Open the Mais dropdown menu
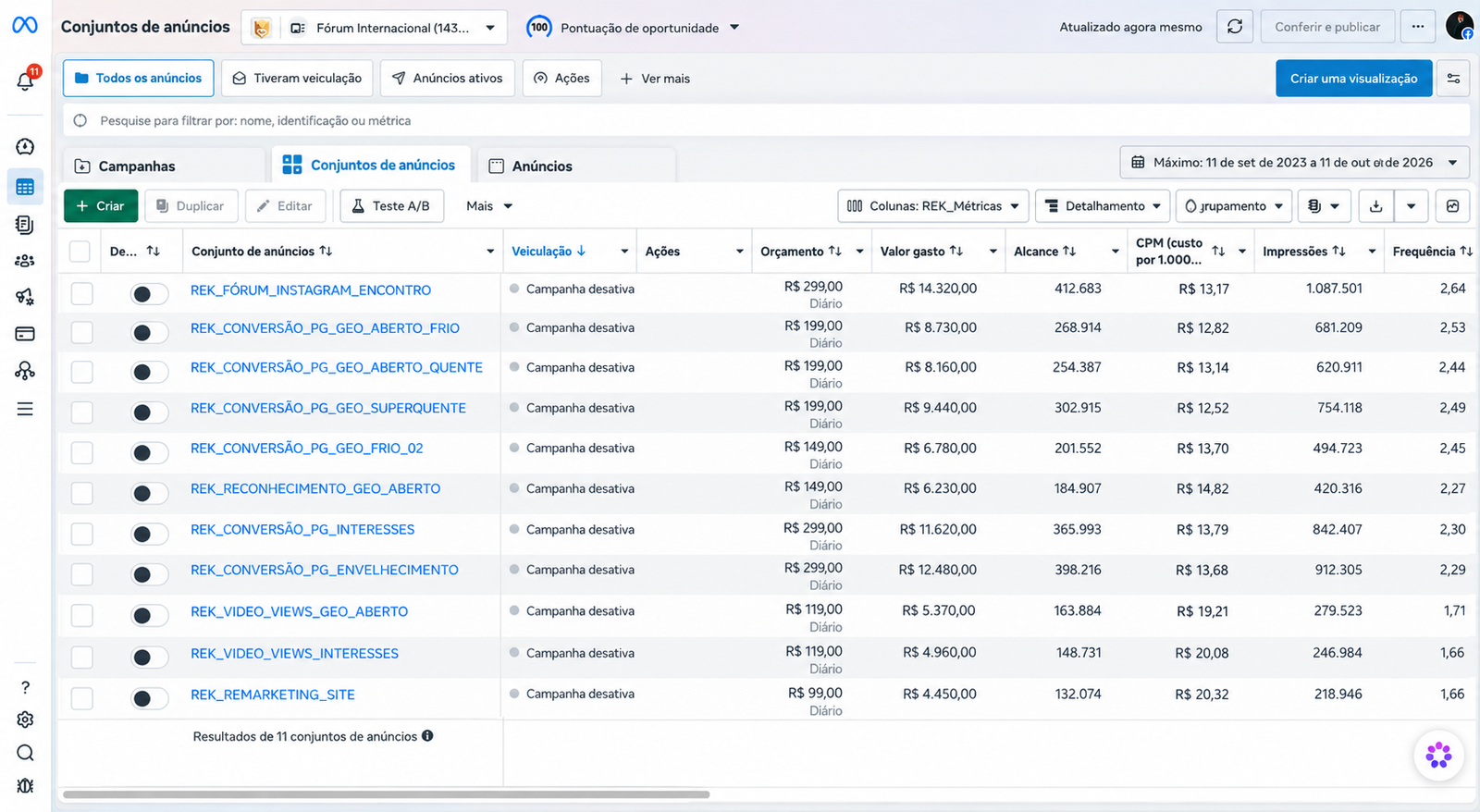Screen dimensions: 1480x812 pyautogui.click(x=489, y=206)
